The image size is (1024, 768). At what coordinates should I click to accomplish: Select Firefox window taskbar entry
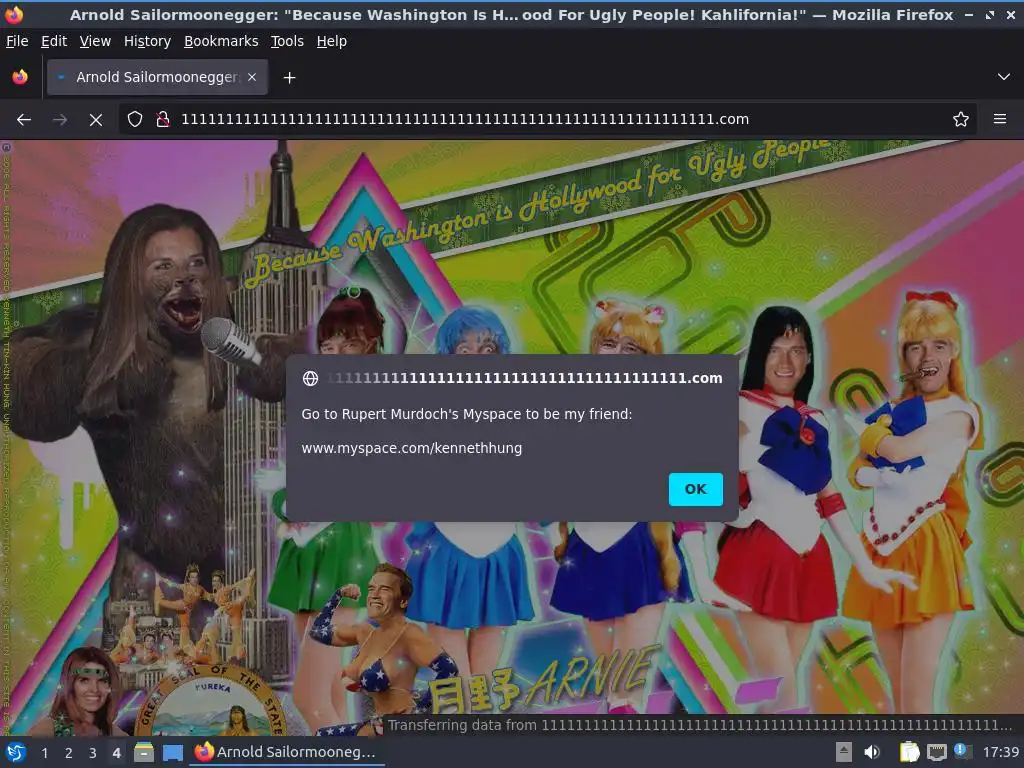287,752
